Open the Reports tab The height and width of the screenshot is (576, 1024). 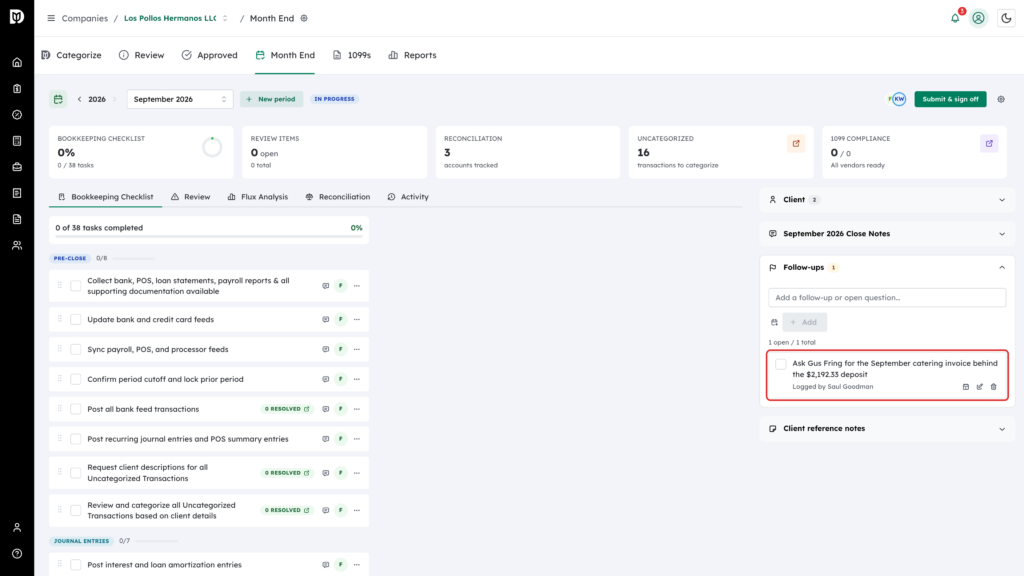tap(412, 56)
